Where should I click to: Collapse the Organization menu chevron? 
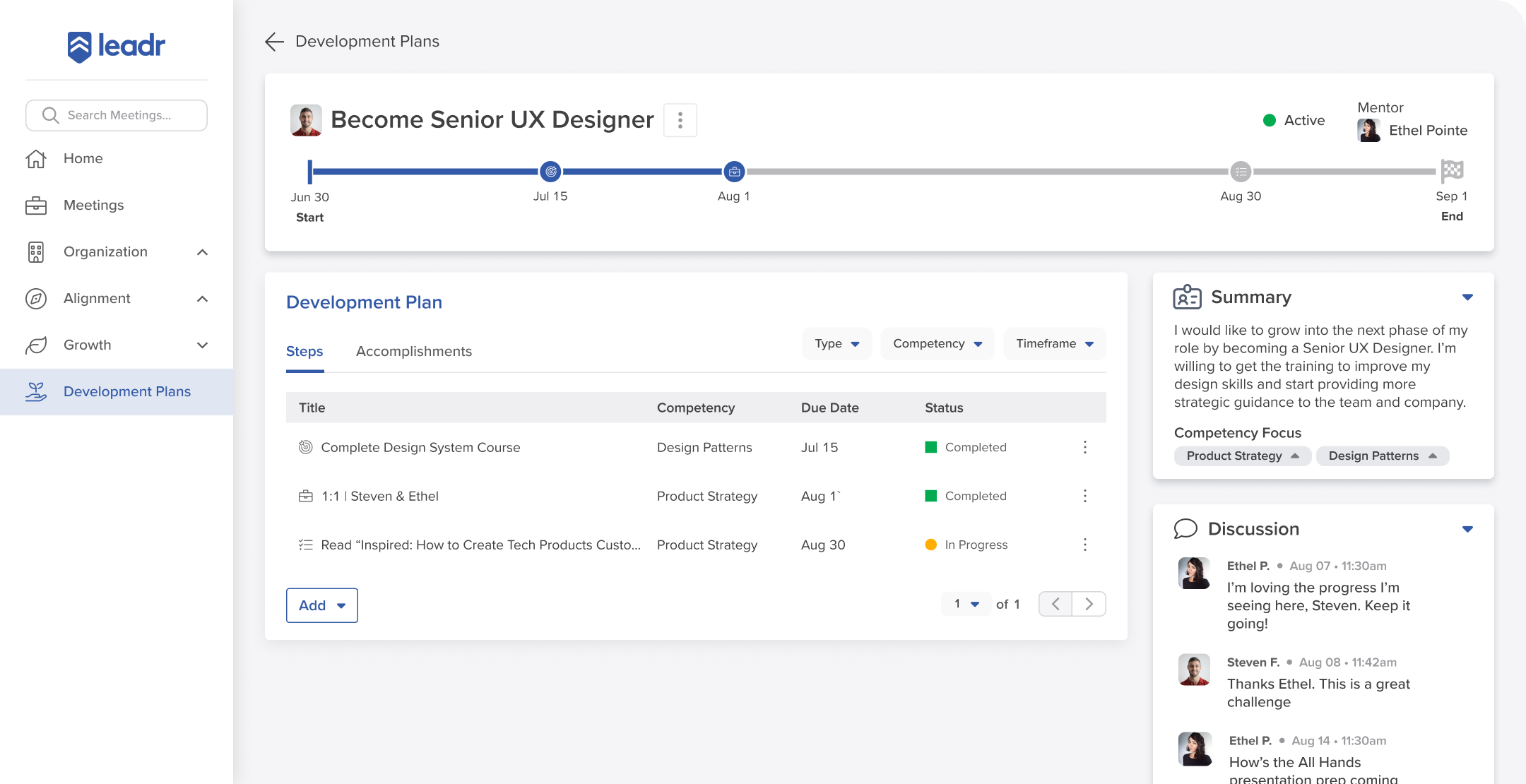click(203, 252)
